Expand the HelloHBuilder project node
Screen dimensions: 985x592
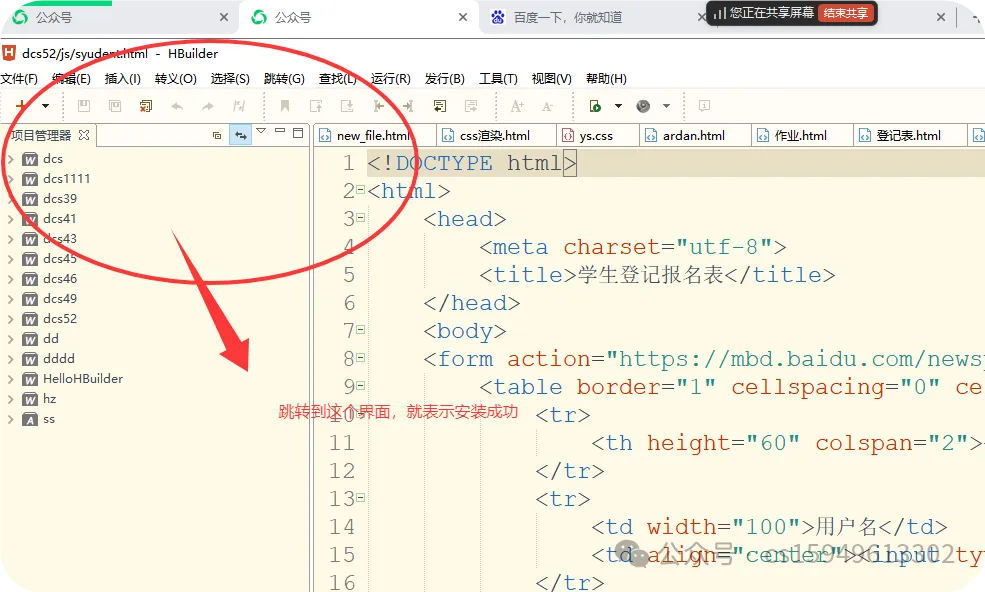10,379
